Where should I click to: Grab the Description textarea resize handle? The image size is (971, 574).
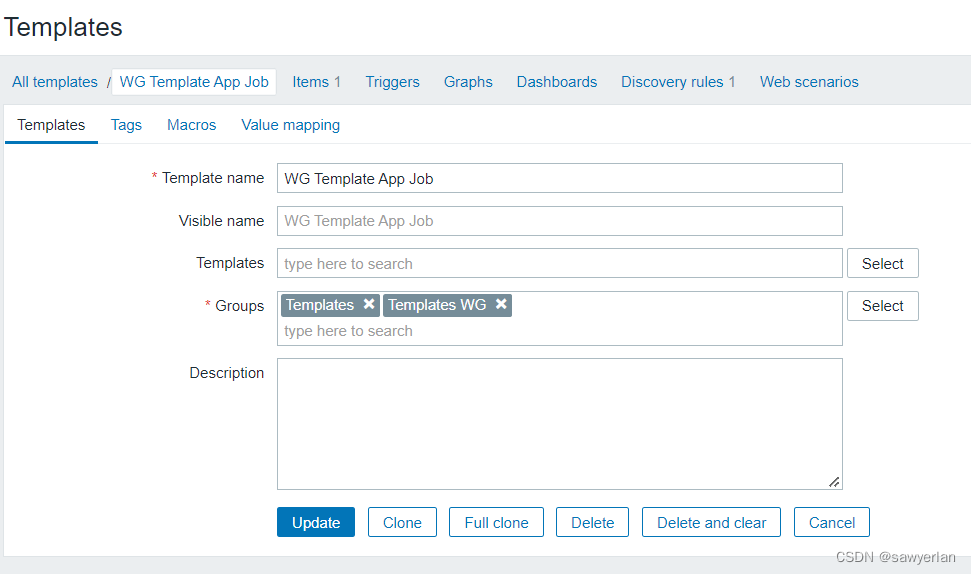[x=834, y=481]
